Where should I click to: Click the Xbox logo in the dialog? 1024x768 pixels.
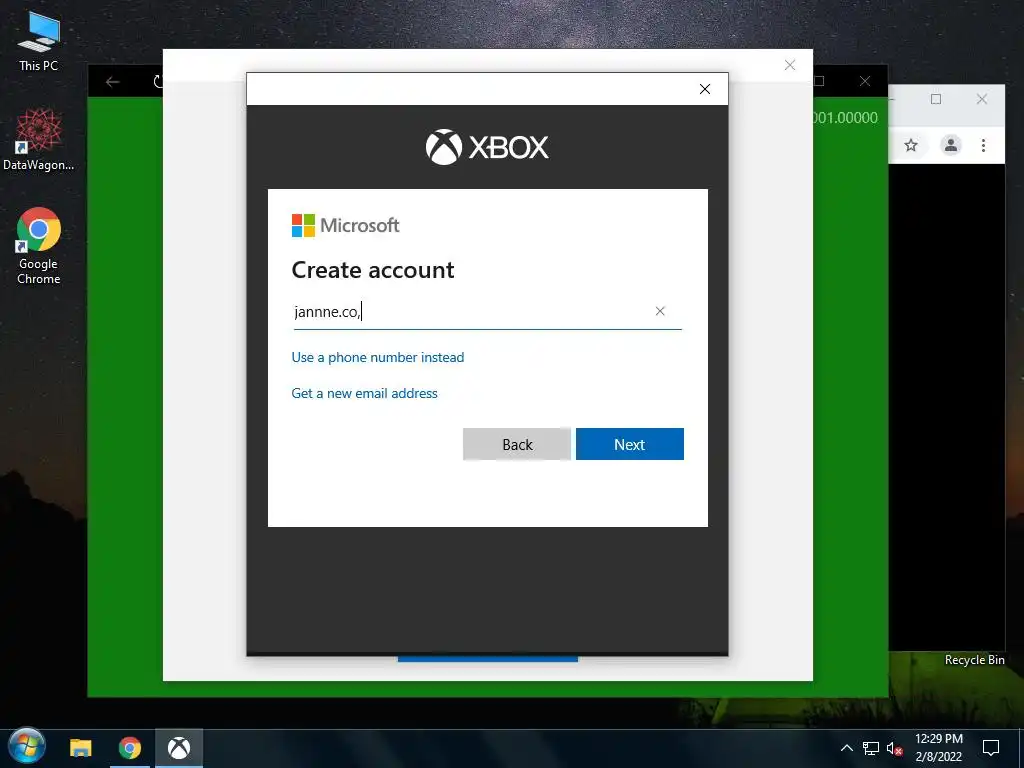(487, 147)
